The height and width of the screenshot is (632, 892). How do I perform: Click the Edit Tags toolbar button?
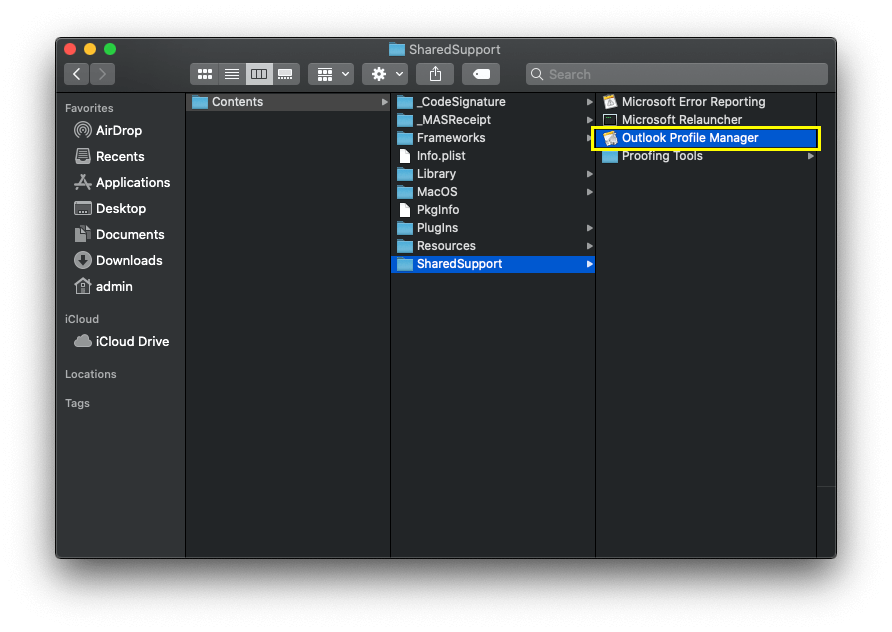coord(481,74)
